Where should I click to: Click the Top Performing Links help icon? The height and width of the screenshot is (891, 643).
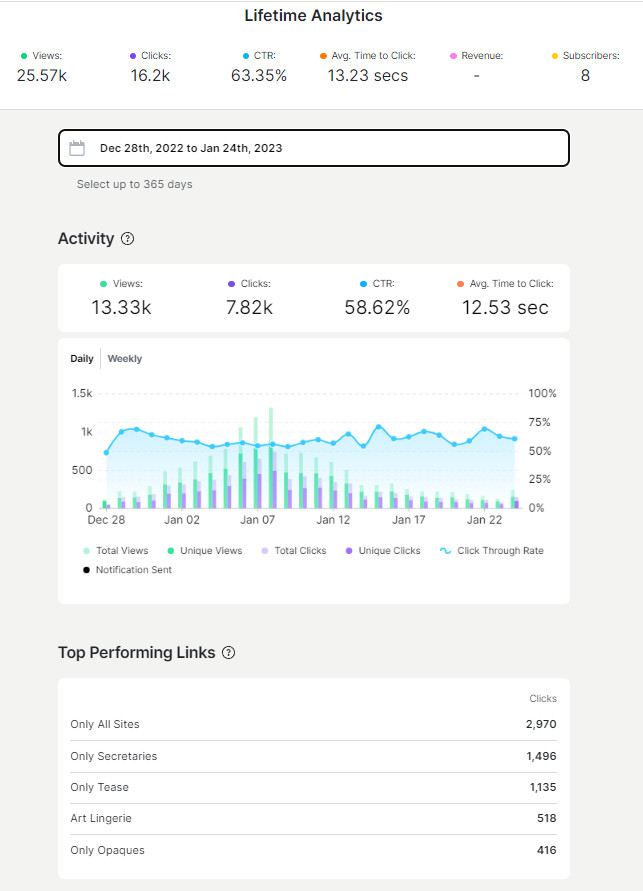tap(228, 653)
